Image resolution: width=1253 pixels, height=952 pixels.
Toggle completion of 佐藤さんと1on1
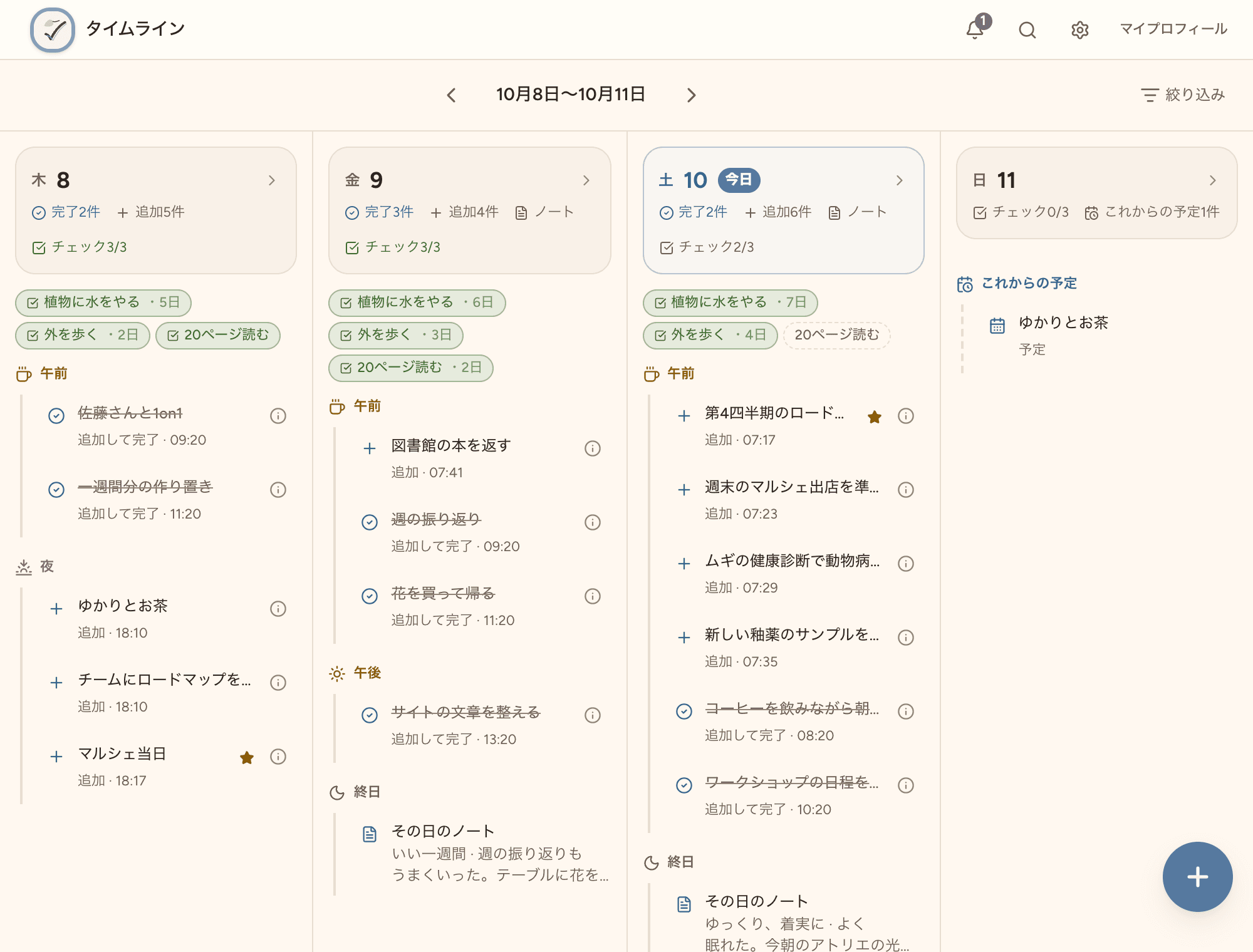pyautogui.click(x=56, y=416)
